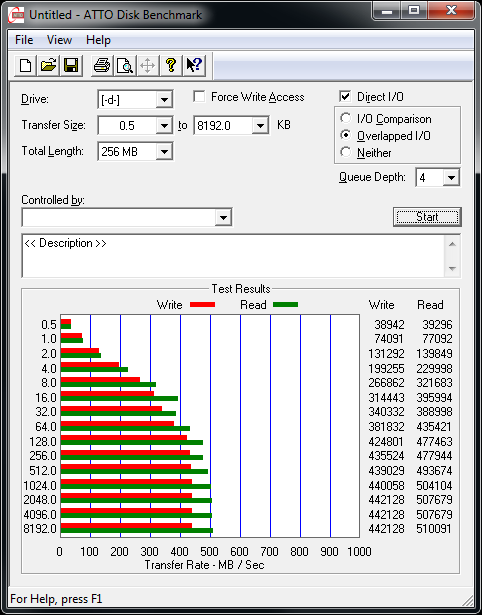Print the benchmark results icon
This screenshot has width=482, height=615.
point(102,65)
